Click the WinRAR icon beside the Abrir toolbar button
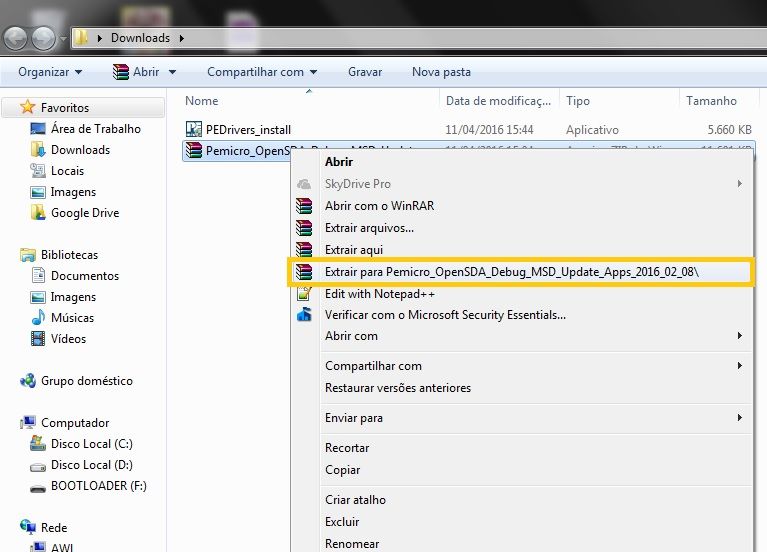This screenshot has height=552, width=767. 120,72
